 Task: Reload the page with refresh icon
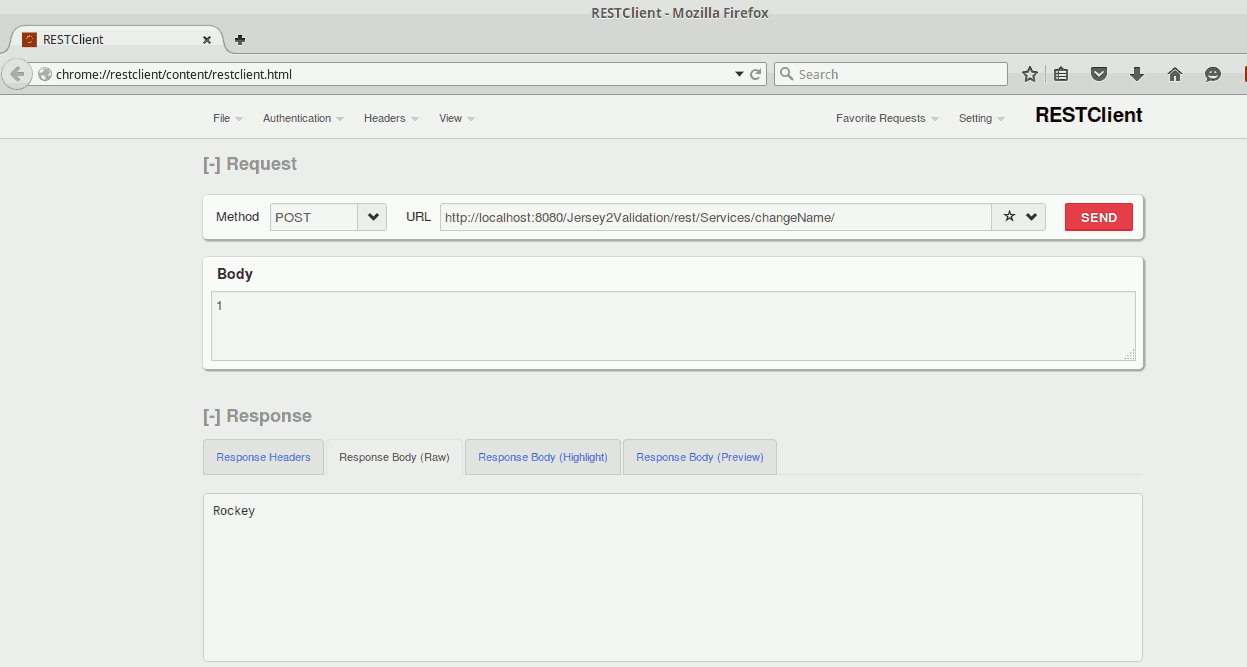[757, 74]
